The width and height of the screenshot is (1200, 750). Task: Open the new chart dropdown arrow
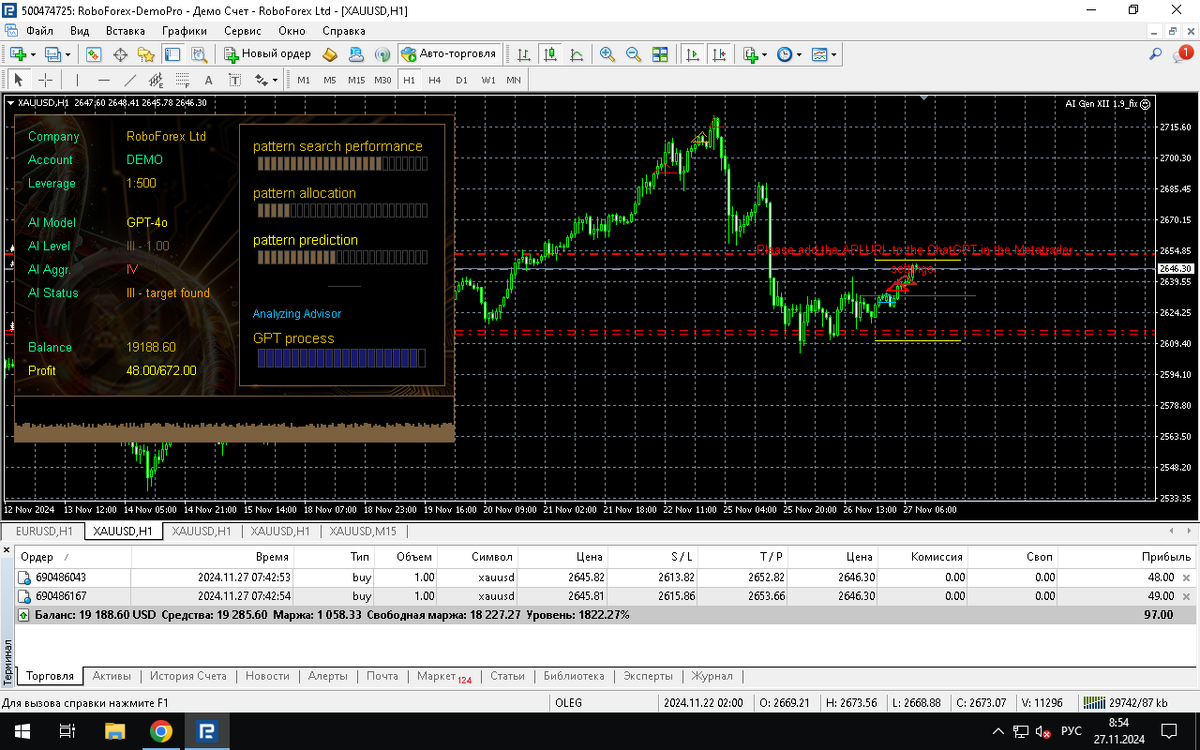pos(33,54)
